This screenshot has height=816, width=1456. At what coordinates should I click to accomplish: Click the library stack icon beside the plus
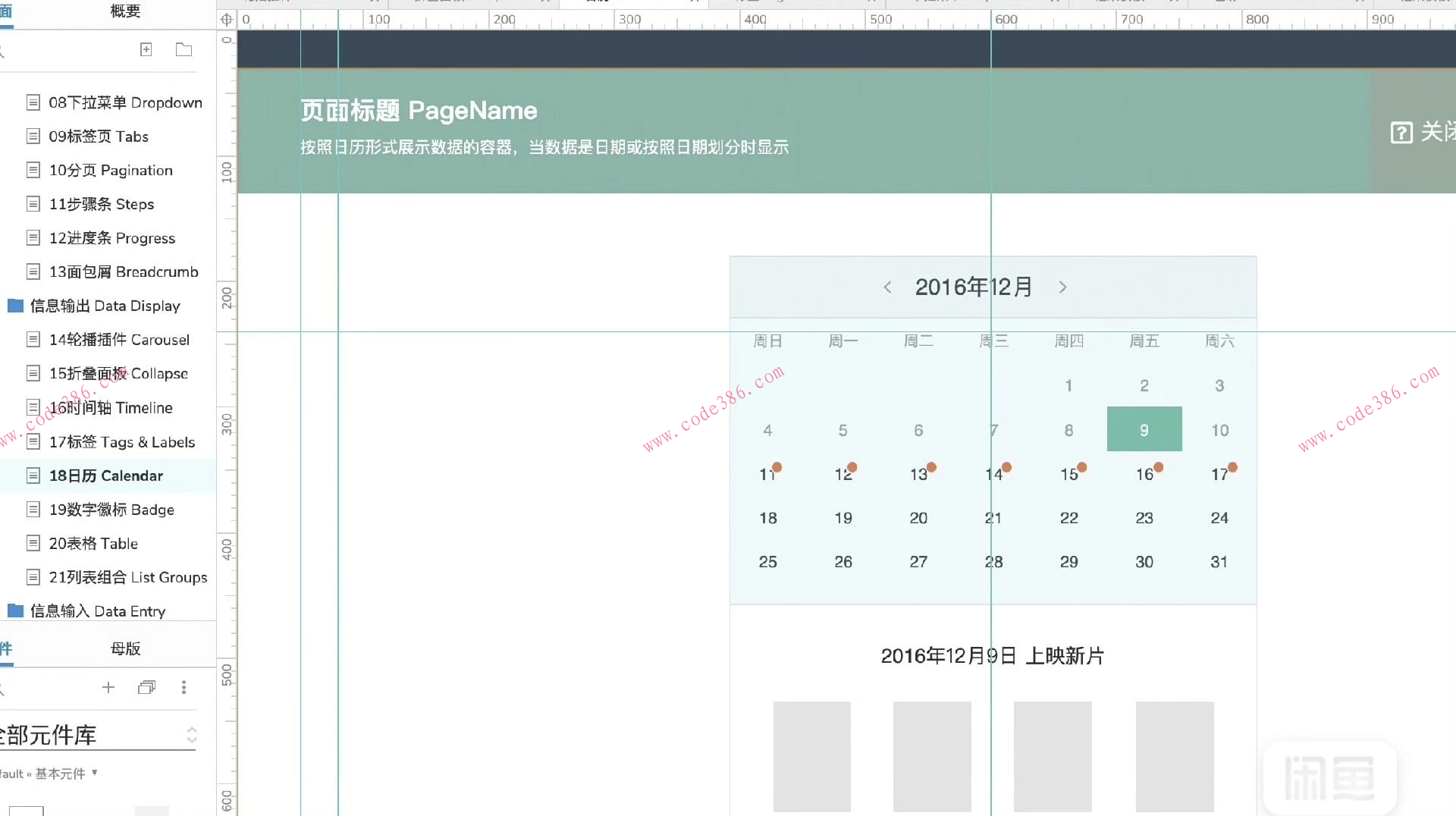(146, 687)
